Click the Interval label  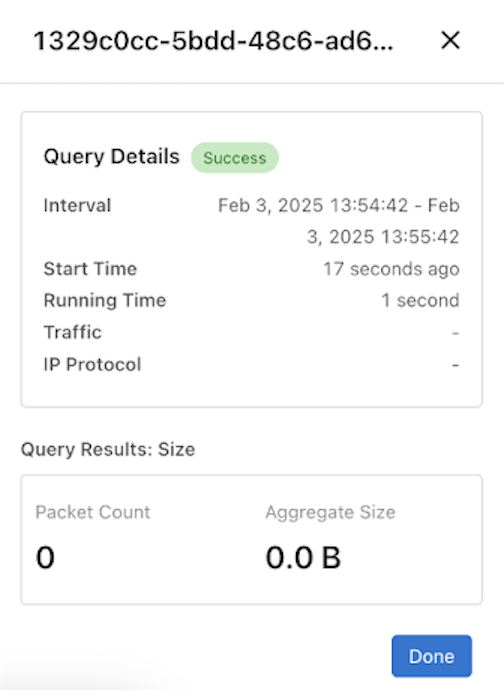tap(77, 205)
